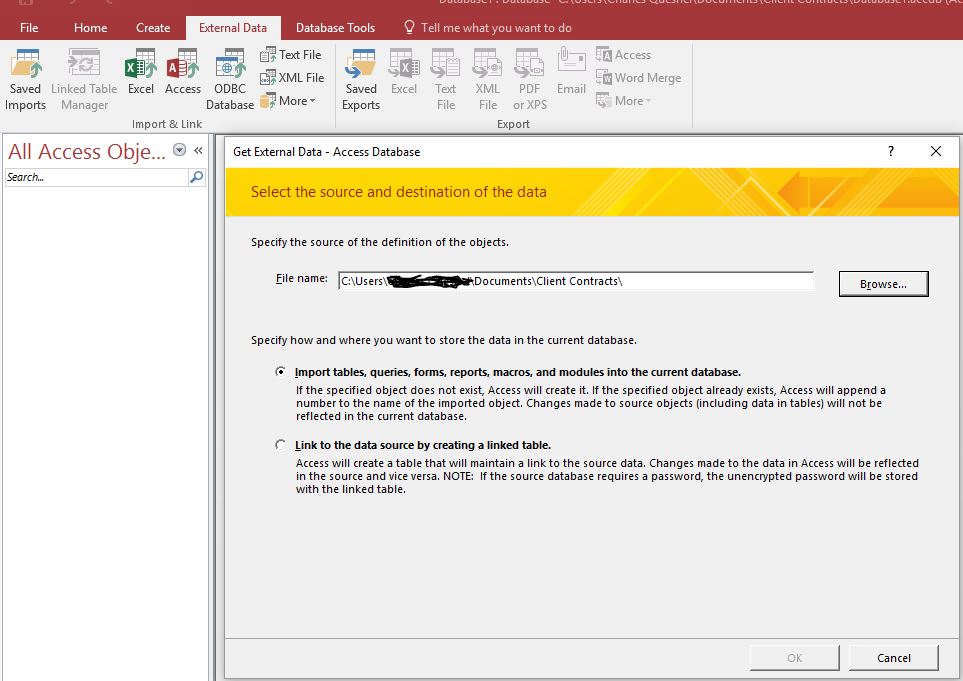Export via Email
Image resolution: width=963 pixels, height=681 pixels.
point(571,72)
